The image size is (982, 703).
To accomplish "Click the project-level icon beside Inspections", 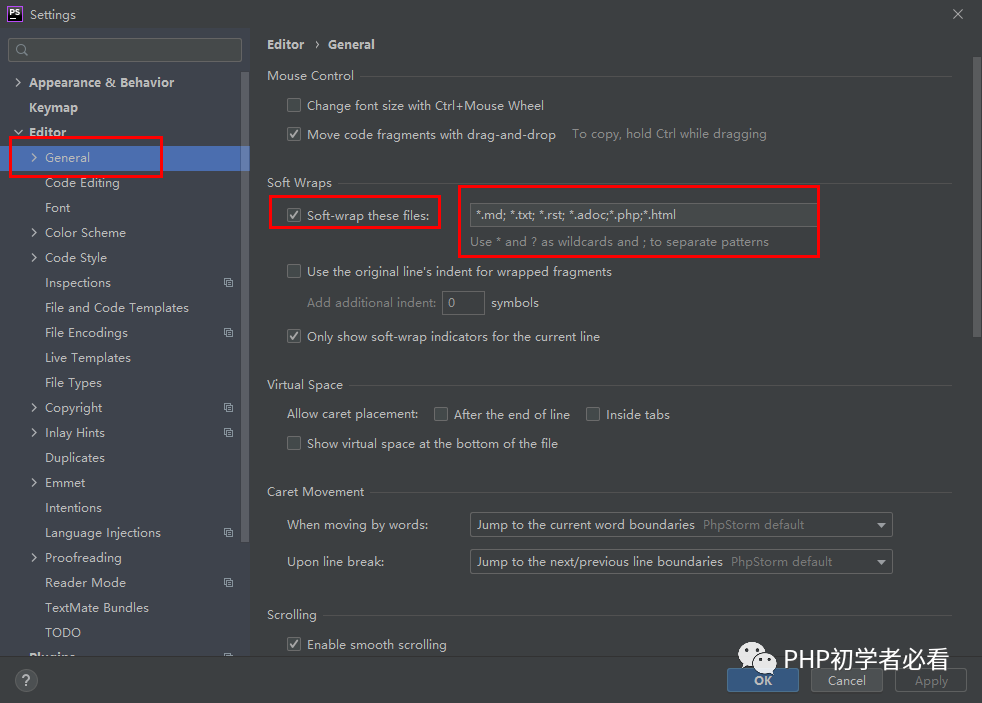I will point(229,283).
